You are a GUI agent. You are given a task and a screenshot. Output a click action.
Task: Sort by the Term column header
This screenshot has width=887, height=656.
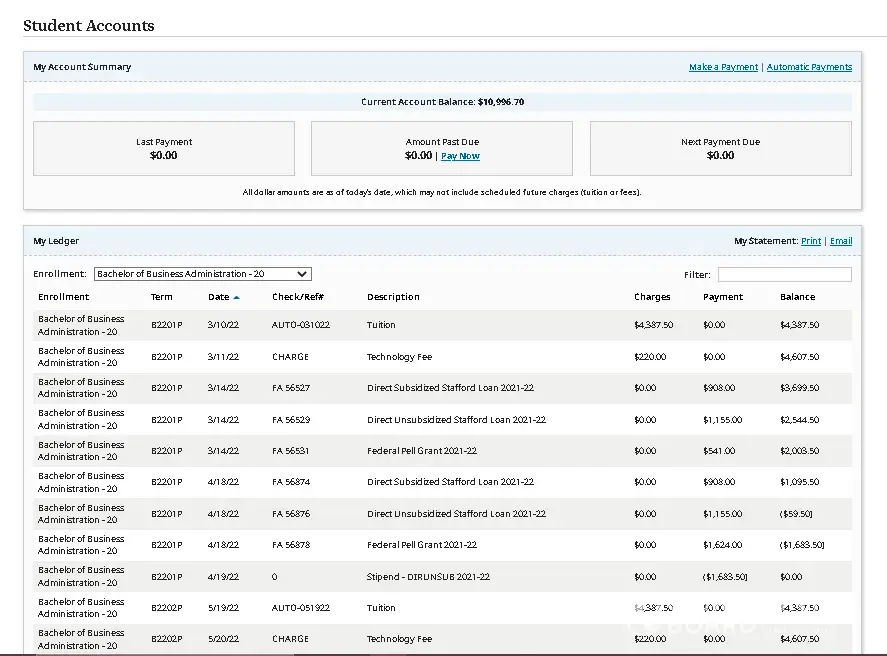click(161, 297)
